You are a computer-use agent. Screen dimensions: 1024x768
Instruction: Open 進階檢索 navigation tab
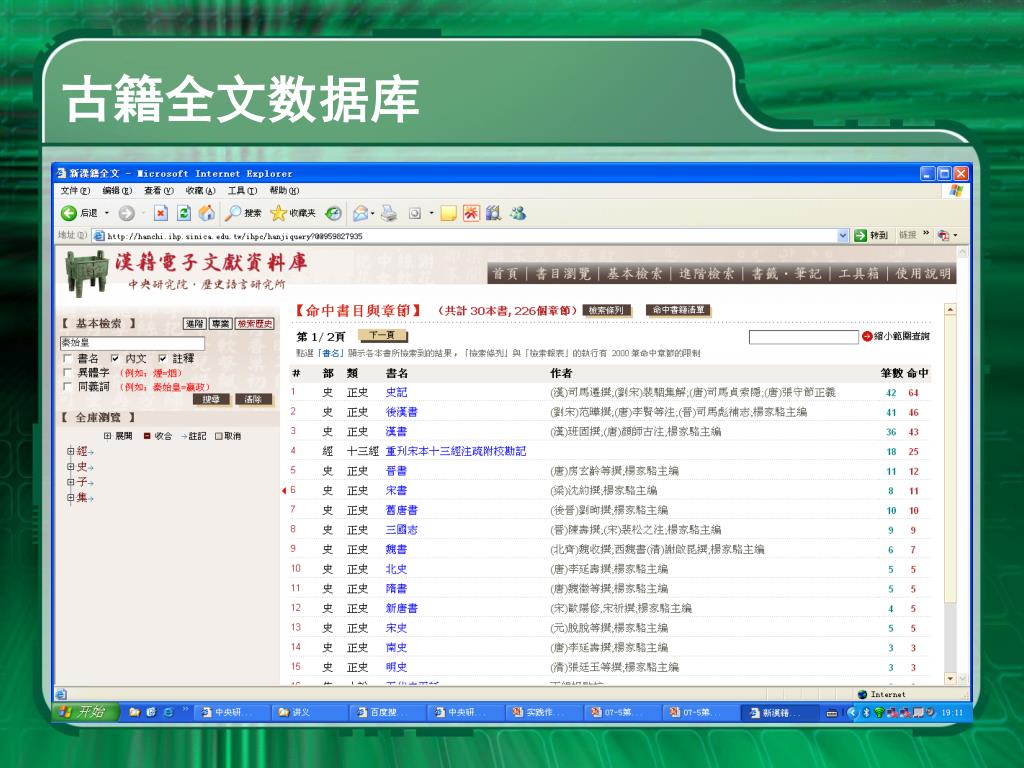(707, 274)
